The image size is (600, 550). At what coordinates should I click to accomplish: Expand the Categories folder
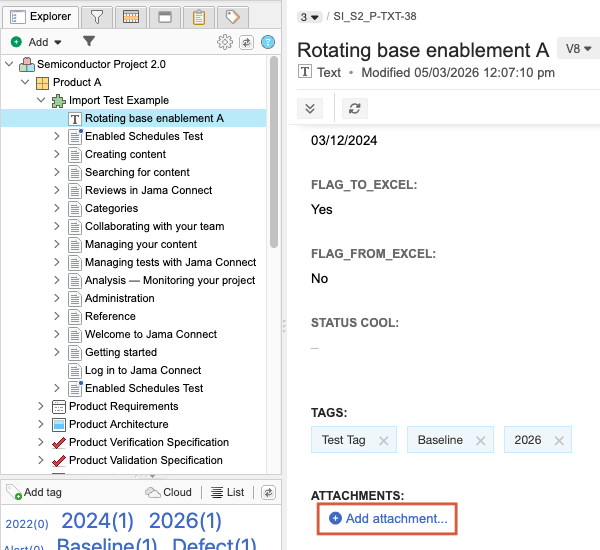57,208
